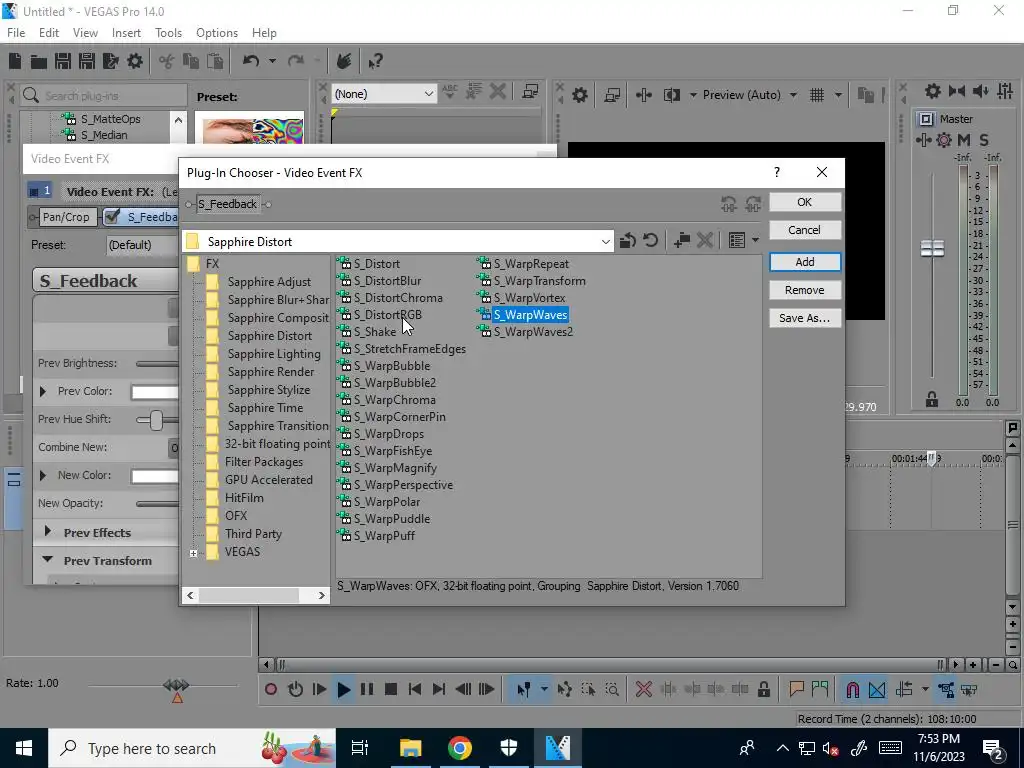Click the What's This help cursor icon
This screenshot has height=768, width=1024.
point(375,61)
